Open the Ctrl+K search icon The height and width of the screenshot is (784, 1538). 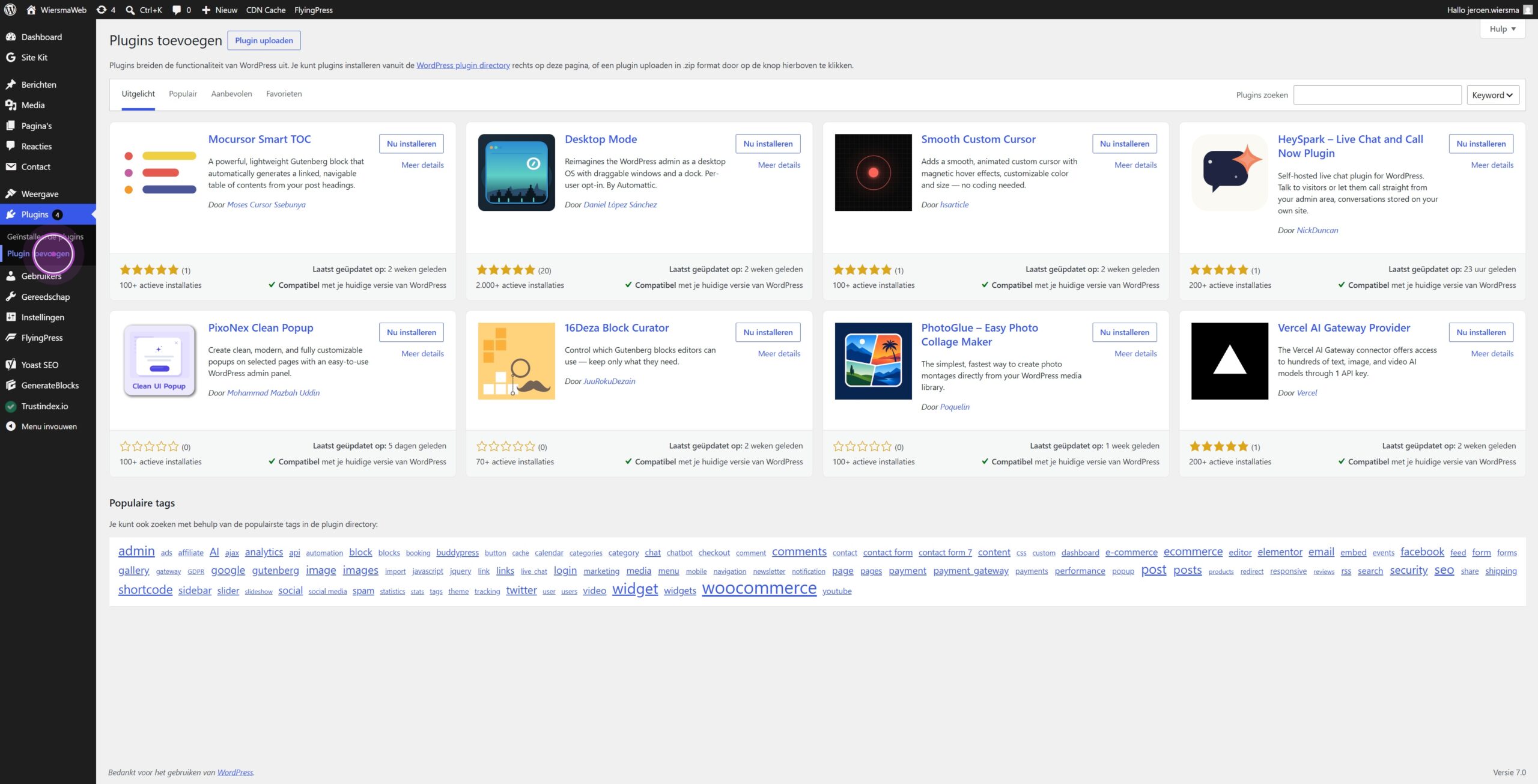click(130, 10)
